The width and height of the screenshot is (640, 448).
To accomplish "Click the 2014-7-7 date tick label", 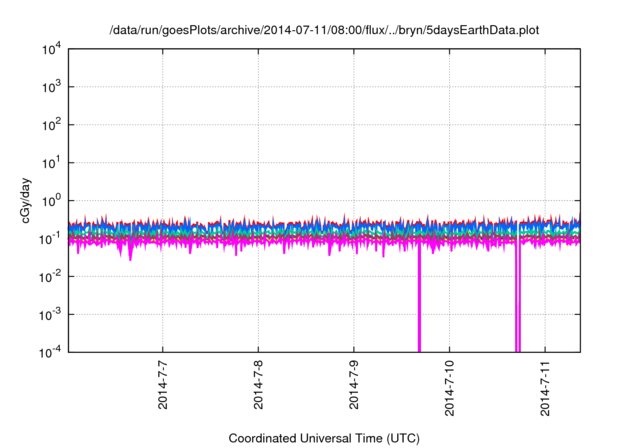I will [x=162, y=385].
